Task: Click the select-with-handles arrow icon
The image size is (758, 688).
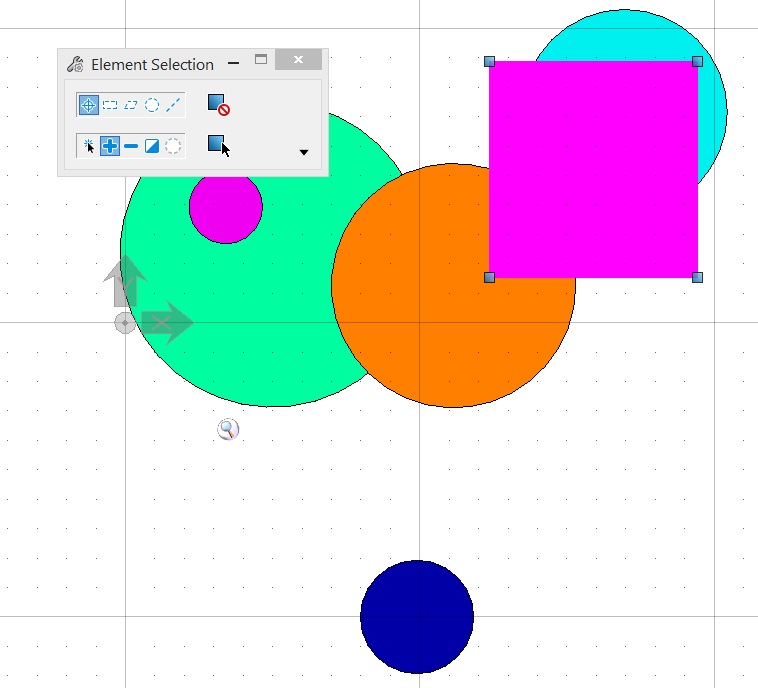Action: pos(219,146)
